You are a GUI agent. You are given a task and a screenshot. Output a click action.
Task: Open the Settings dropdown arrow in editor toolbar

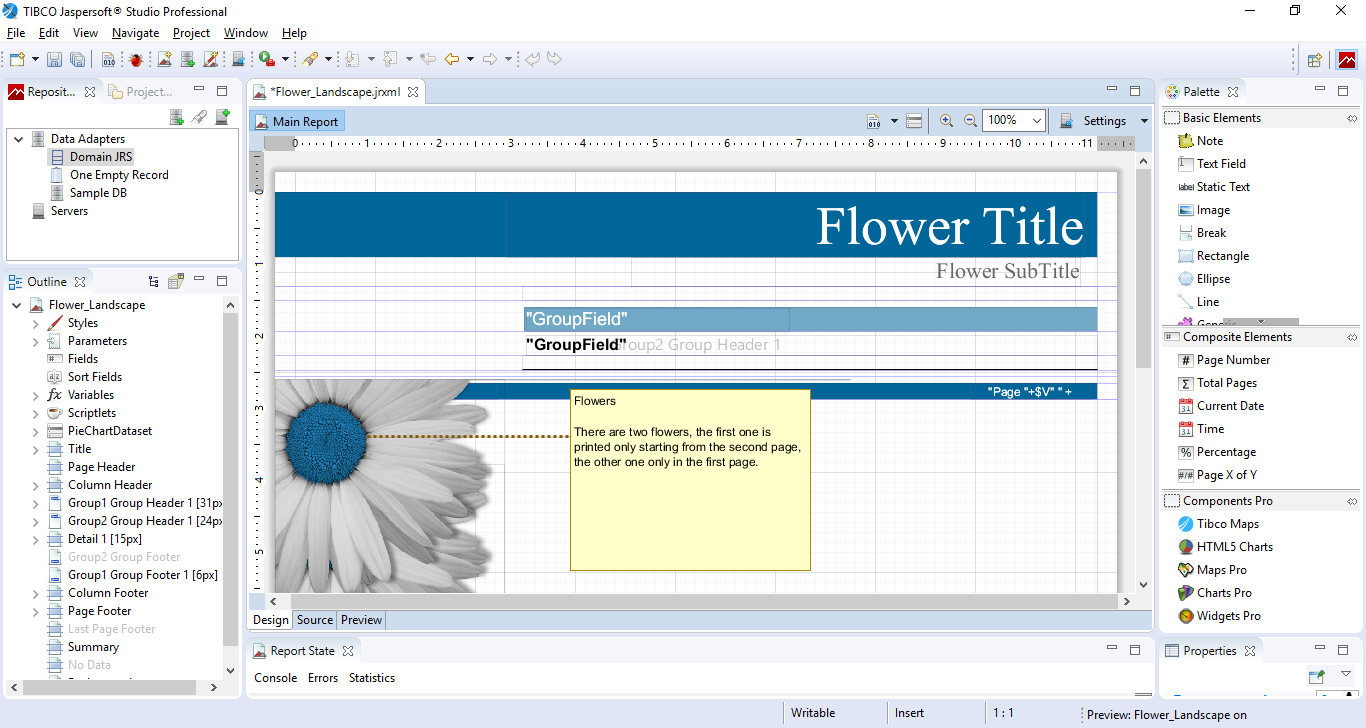coord(1144,121)
